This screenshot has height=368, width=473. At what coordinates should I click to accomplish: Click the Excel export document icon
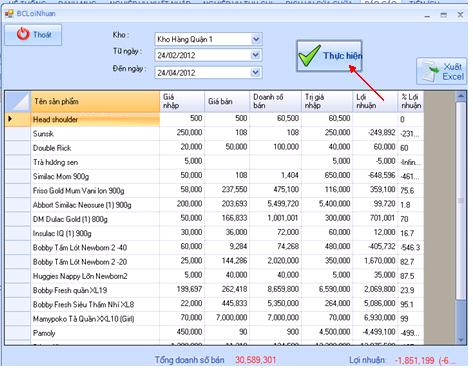click(x=430, y=71)
